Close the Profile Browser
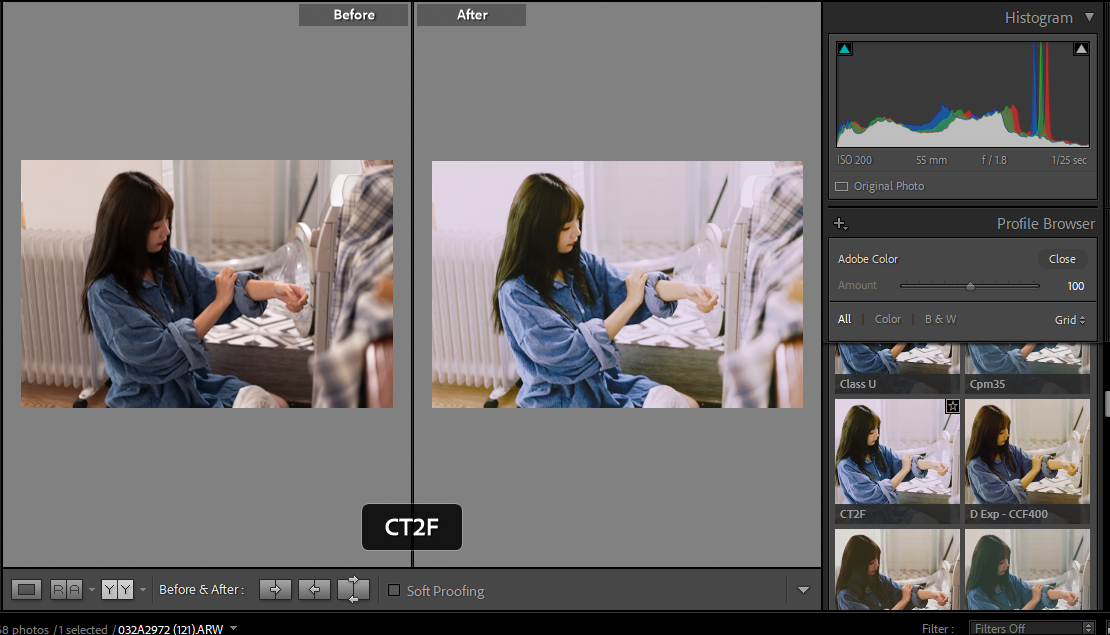Viewport: 1110px width, 635px height. [1062, 259]
